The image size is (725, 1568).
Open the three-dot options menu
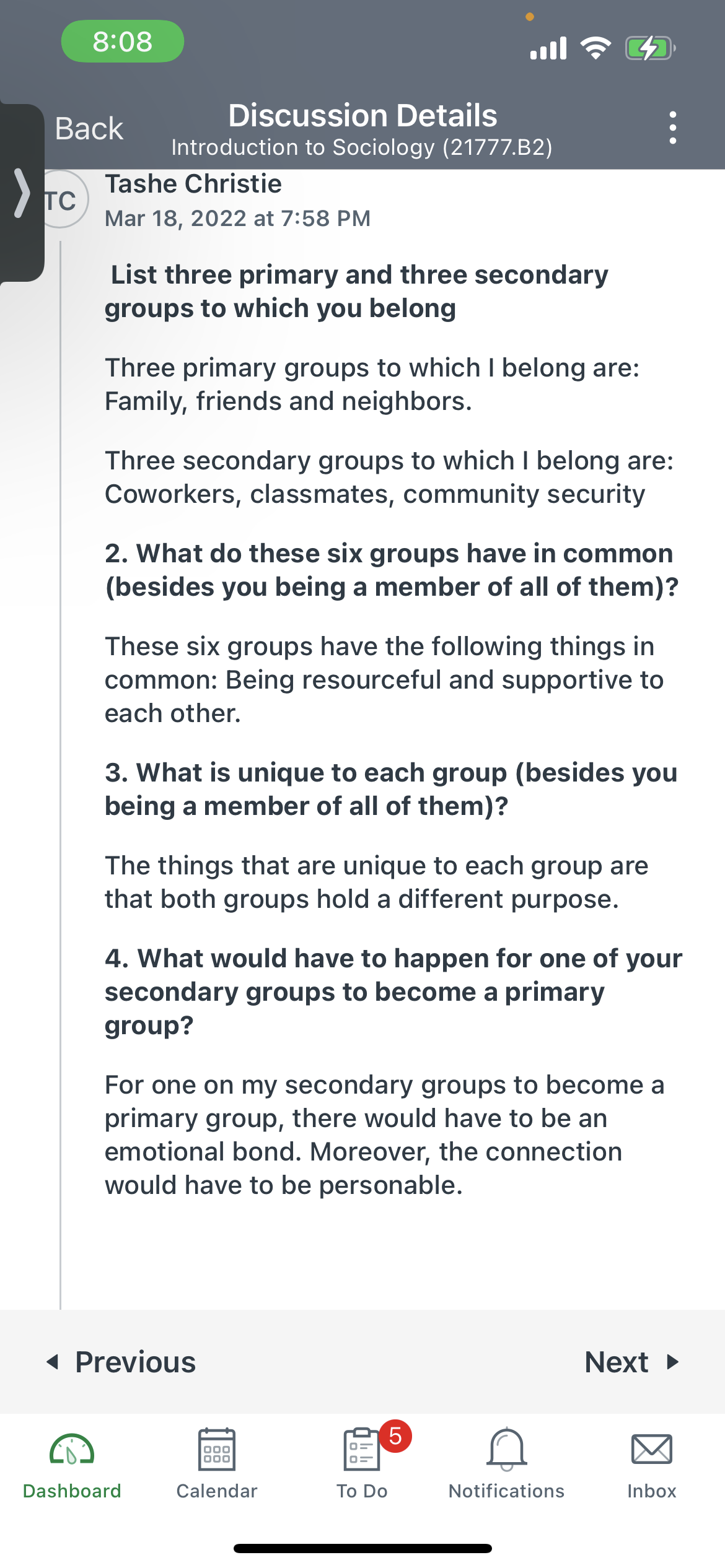[x=672, y=128]
